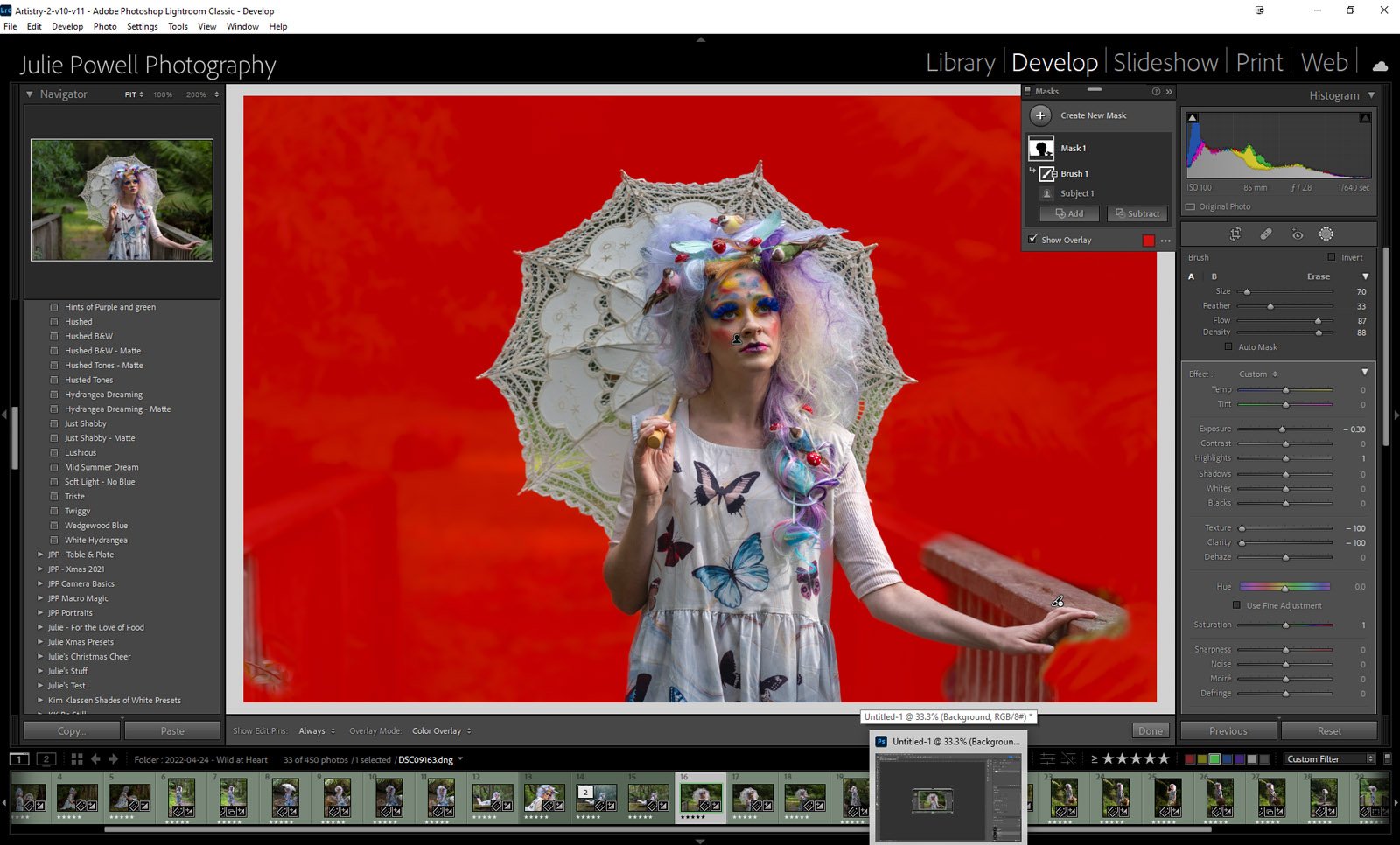Select main window display icon '1'
Viewport: 1400px width, 845px height.
19,758
